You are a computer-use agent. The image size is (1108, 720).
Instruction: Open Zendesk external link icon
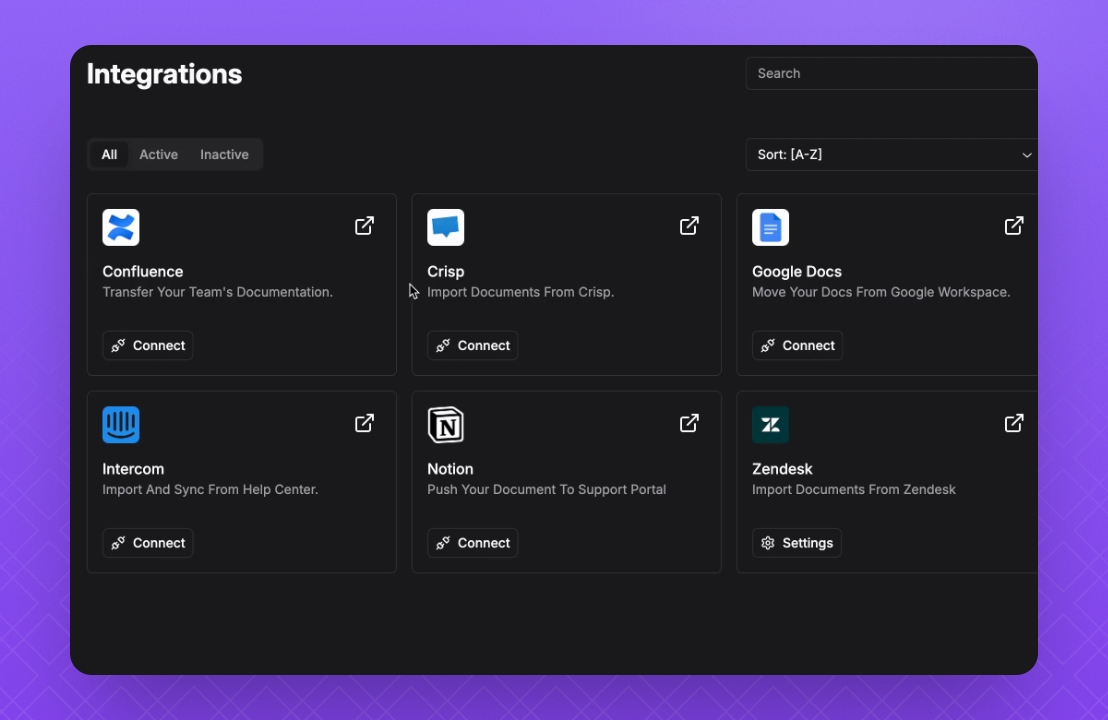1014,423
